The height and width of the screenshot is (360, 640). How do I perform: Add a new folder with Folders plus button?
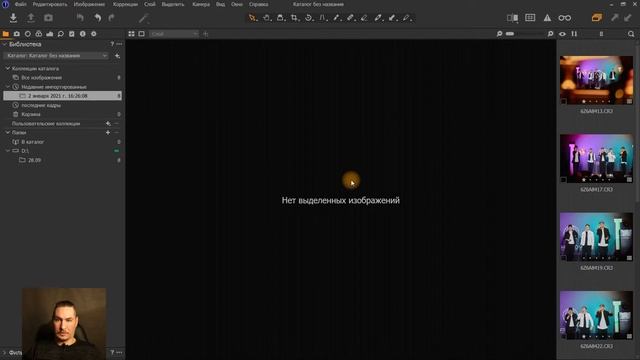coord(108,133)
